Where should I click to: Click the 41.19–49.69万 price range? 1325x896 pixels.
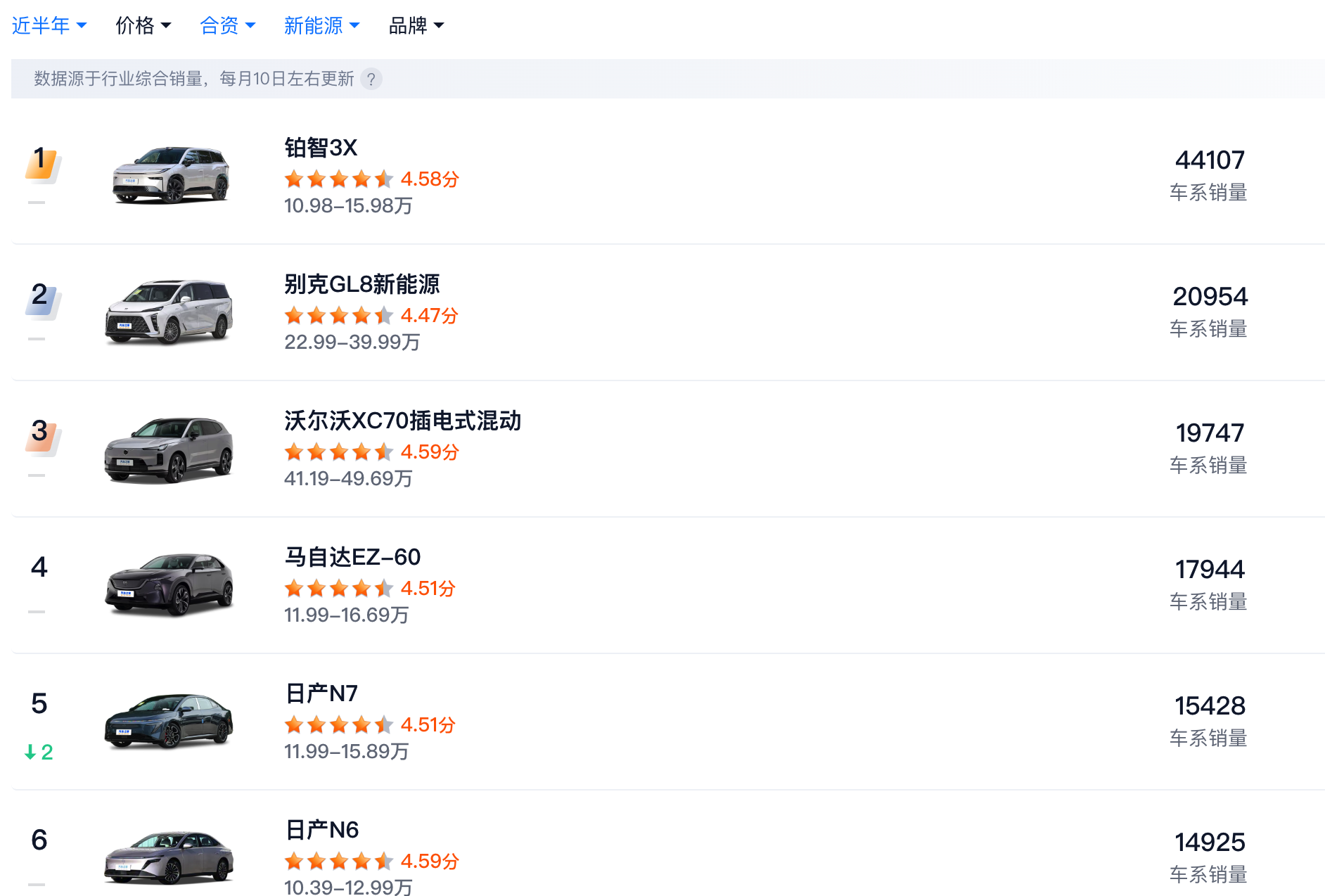coord(348,478)
